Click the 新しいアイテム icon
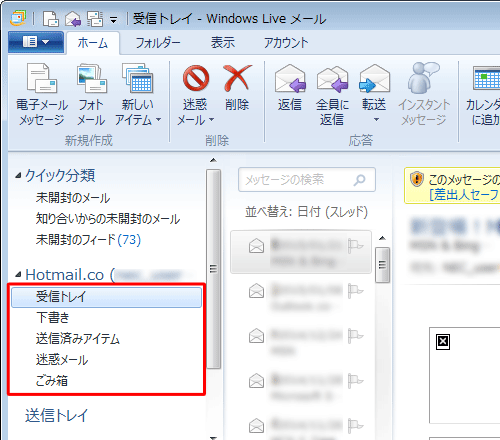 (138, 79)
